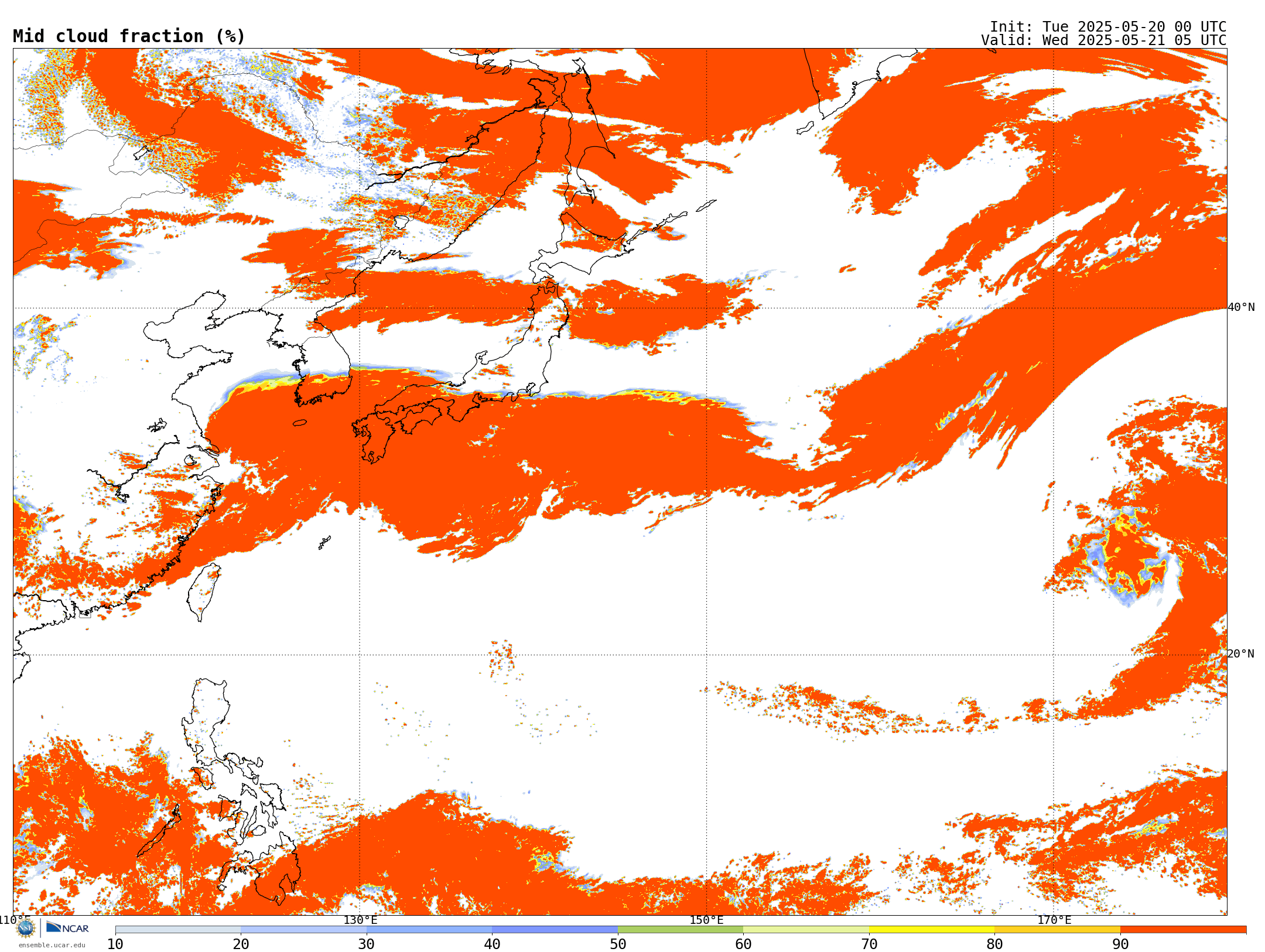
Task: Click the colorbar tick label 60
Action: [743, 944]
